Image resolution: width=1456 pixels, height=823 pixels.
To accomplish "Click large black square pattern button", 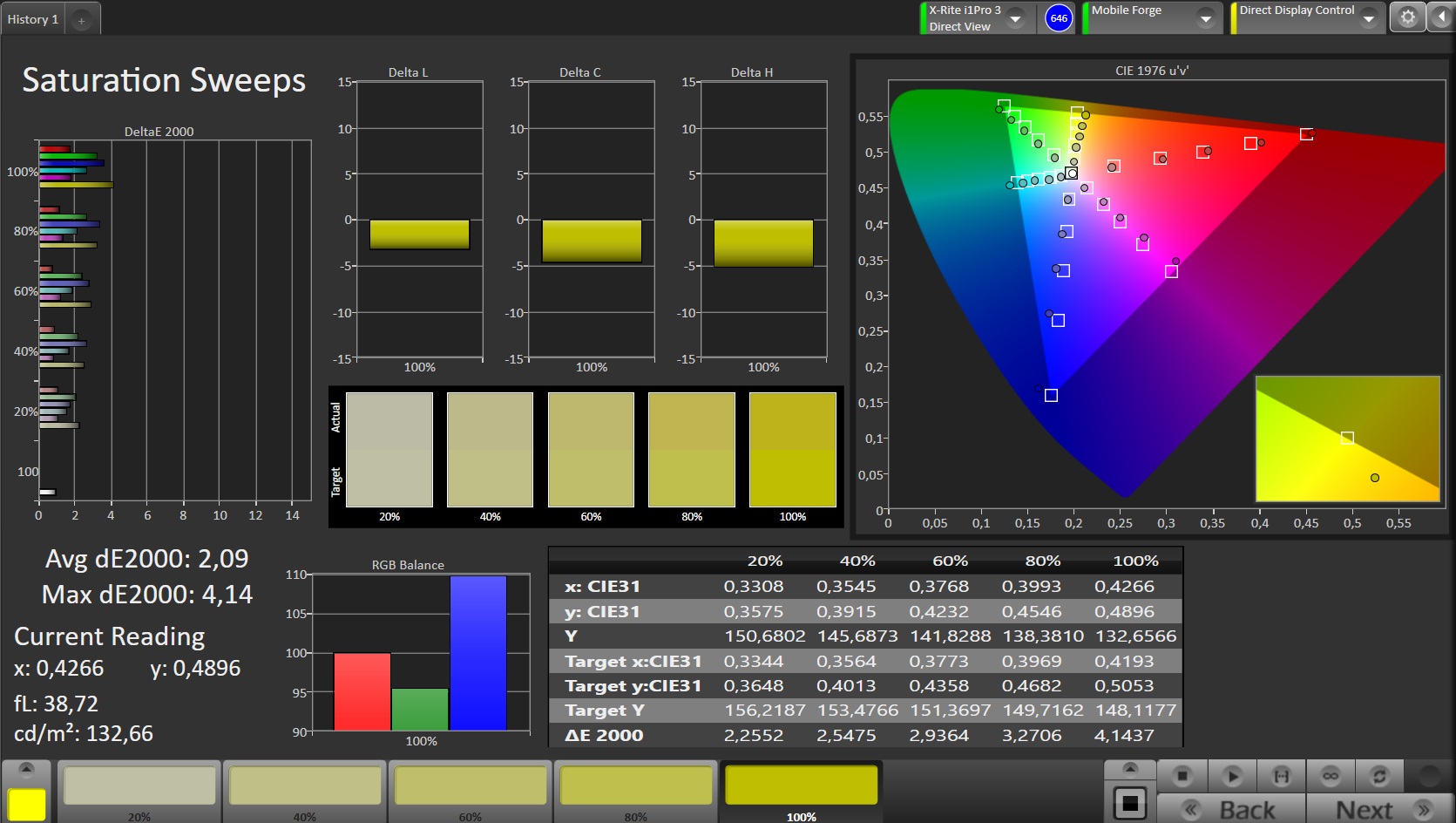I will point(1130,802).
